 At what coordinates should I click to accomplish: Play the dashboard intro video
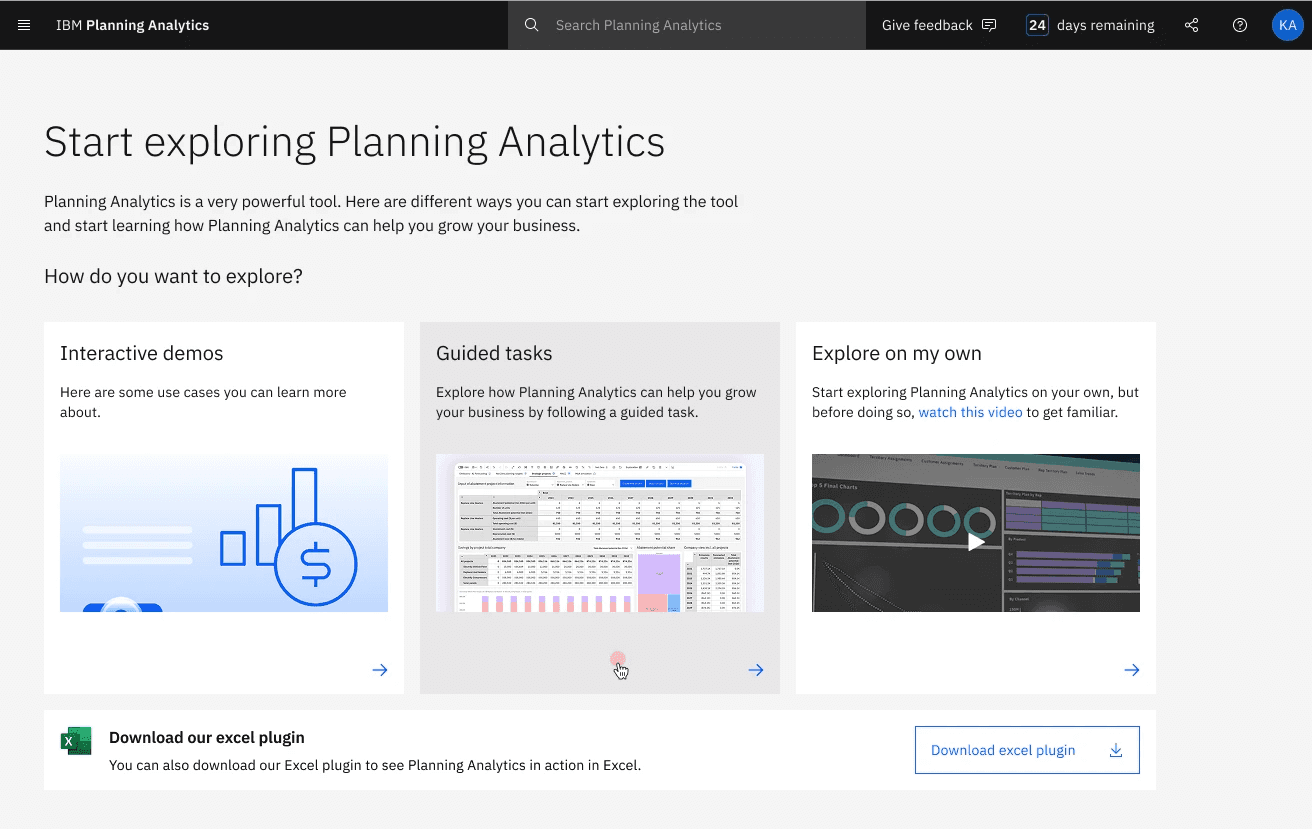(976, 541)
